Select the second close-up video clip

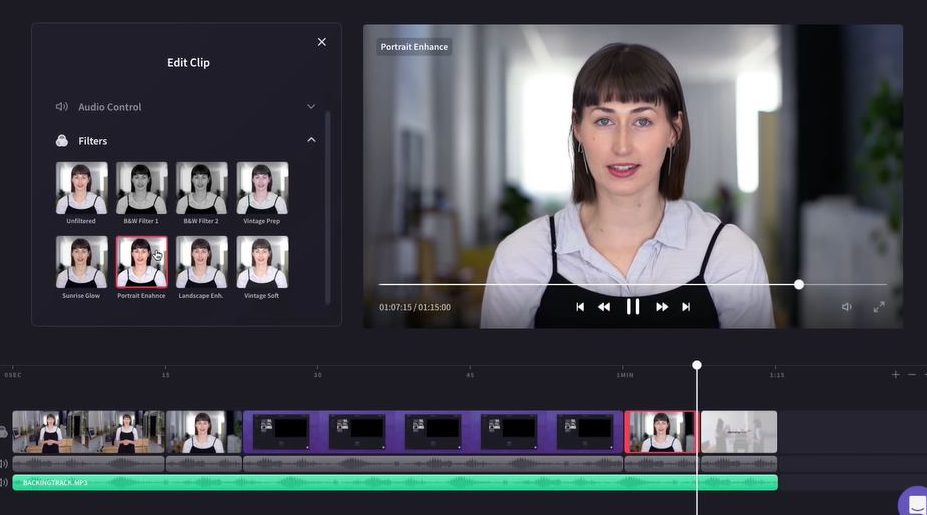[204, 432]
